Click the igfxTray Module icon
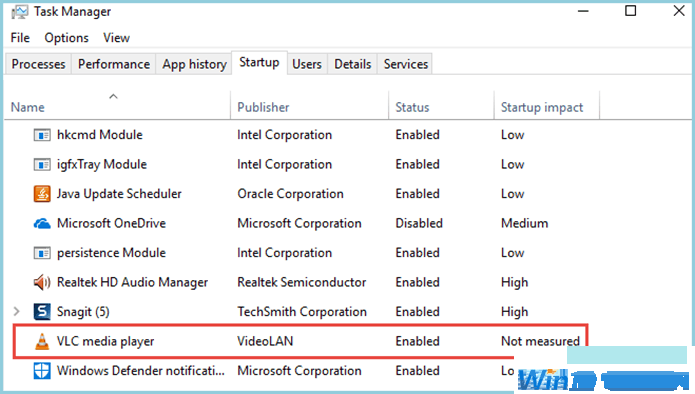The width and height of the screenshot is (695, 394). click(x=42, y=164)
